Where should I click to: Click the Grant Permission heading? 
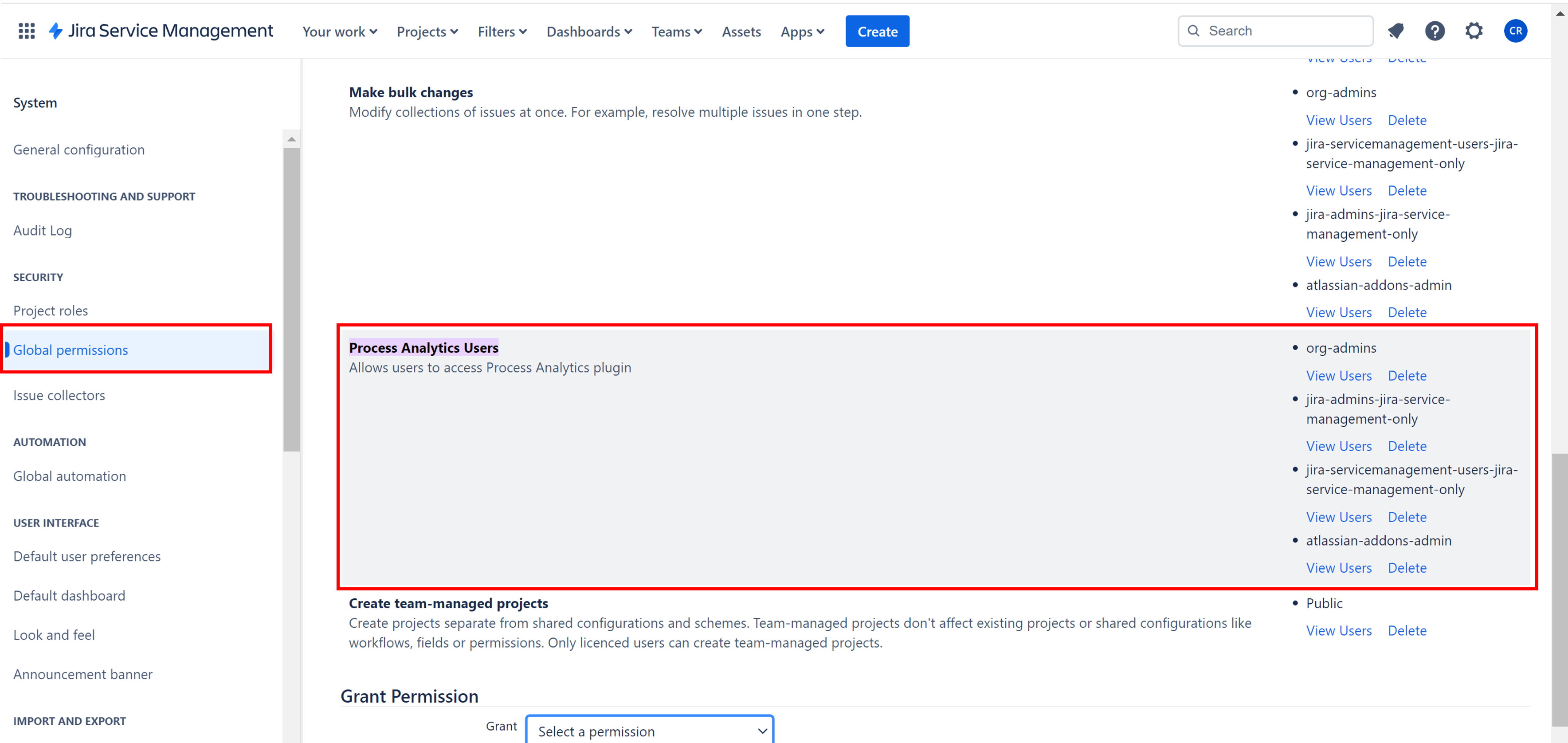(409, 696)
